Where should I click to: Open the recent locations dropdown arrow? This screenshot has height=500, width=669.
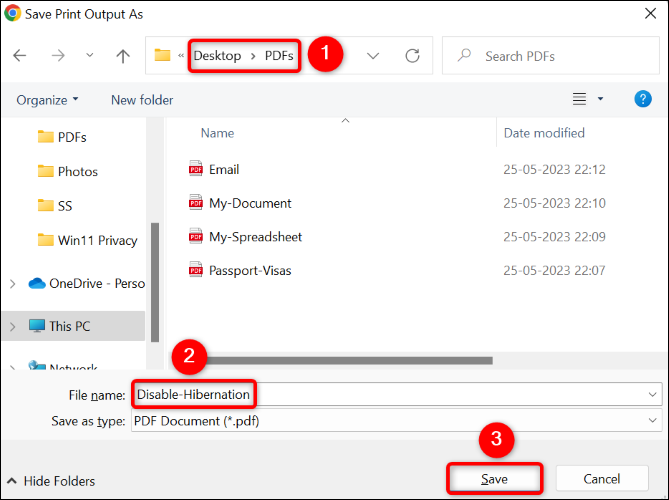(x=90, y=55)
